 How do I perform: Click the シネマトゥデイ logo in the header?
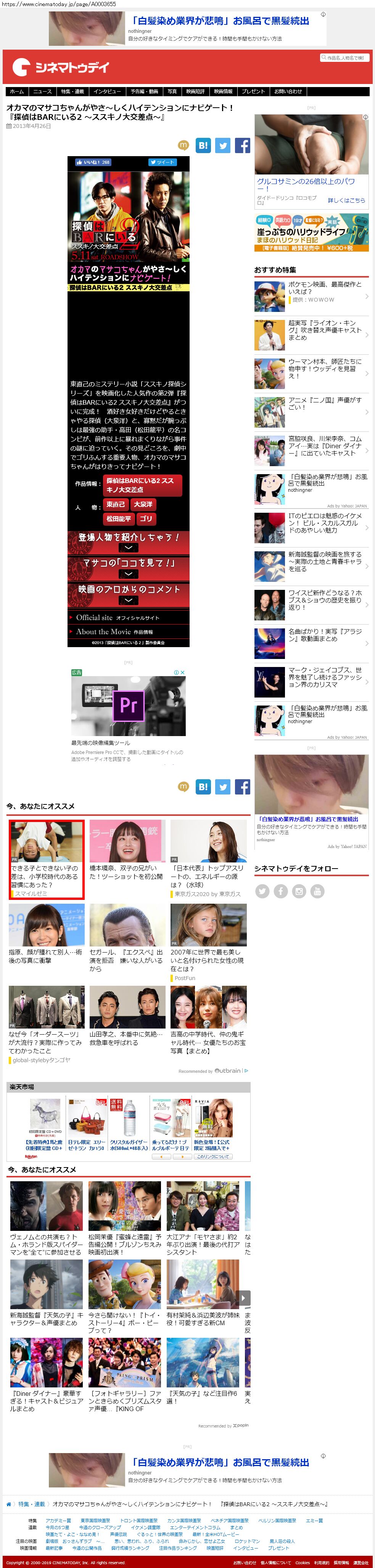point(60,67)
